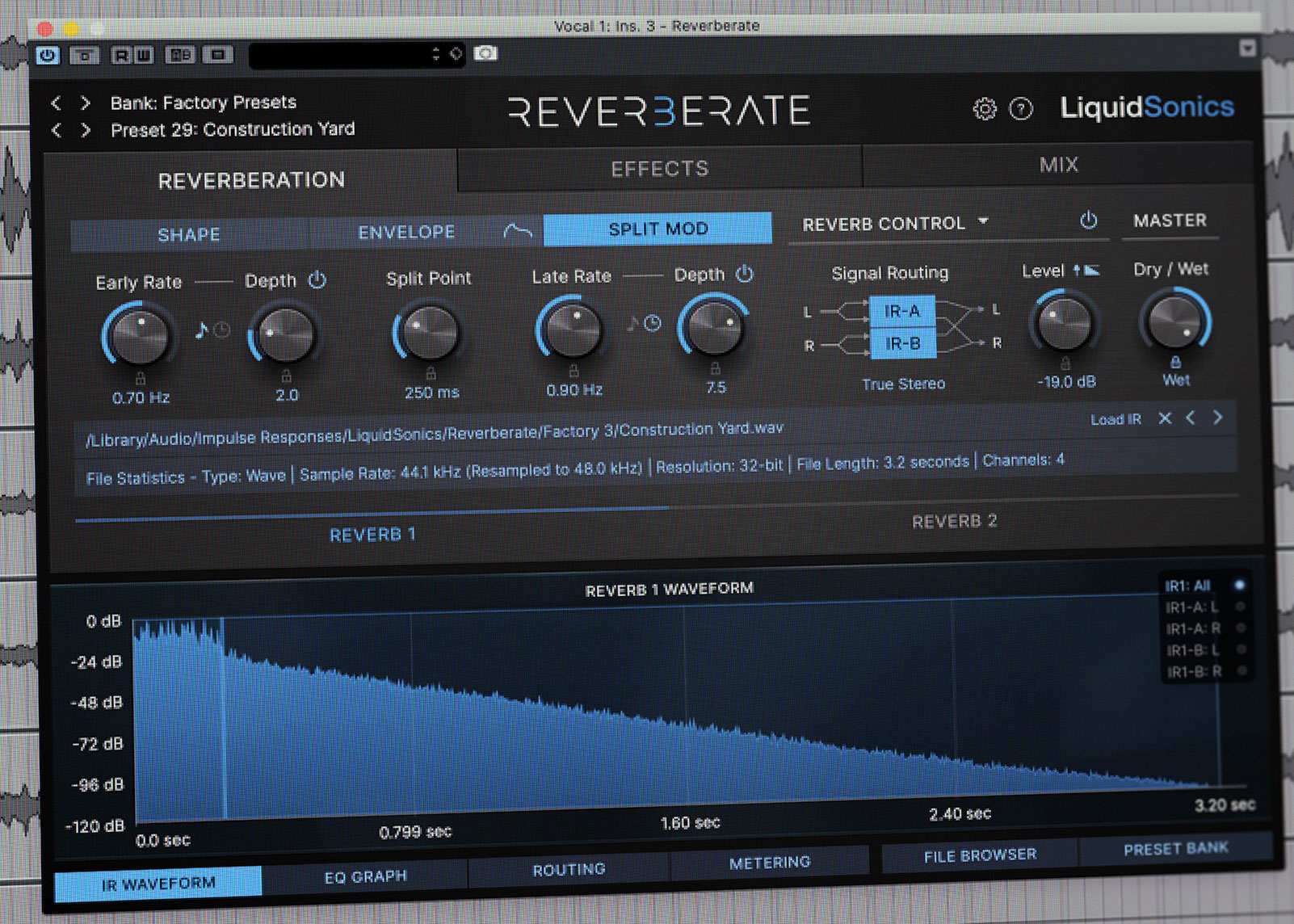Click lock icon under Split Point knob

coord(431,372)
